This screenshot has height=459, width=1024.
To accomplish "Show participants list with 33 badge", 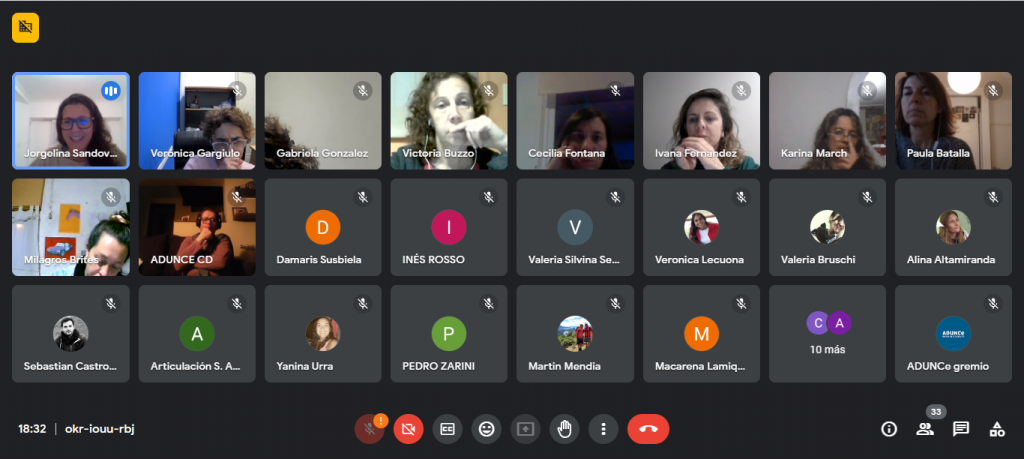I will (x=925, y=429).
